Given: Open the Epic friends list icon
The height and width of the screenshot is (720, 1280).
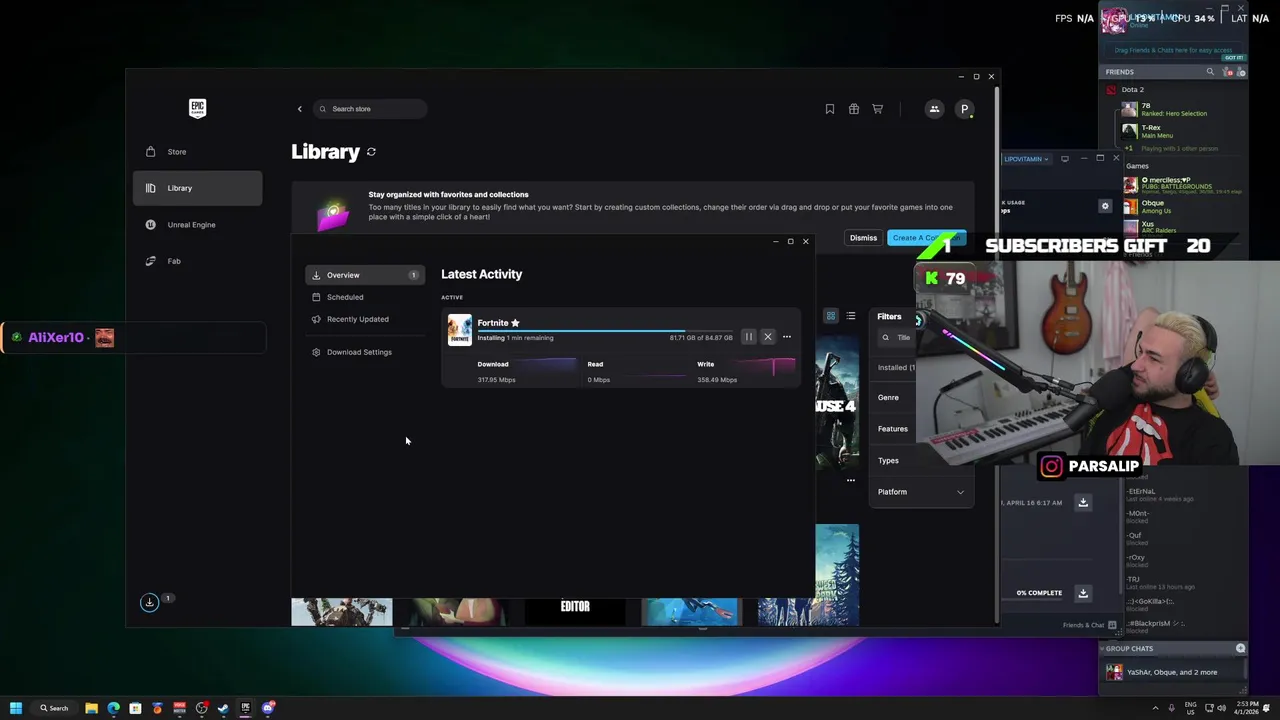Looking at the screenshot, I should click(934, 109).
